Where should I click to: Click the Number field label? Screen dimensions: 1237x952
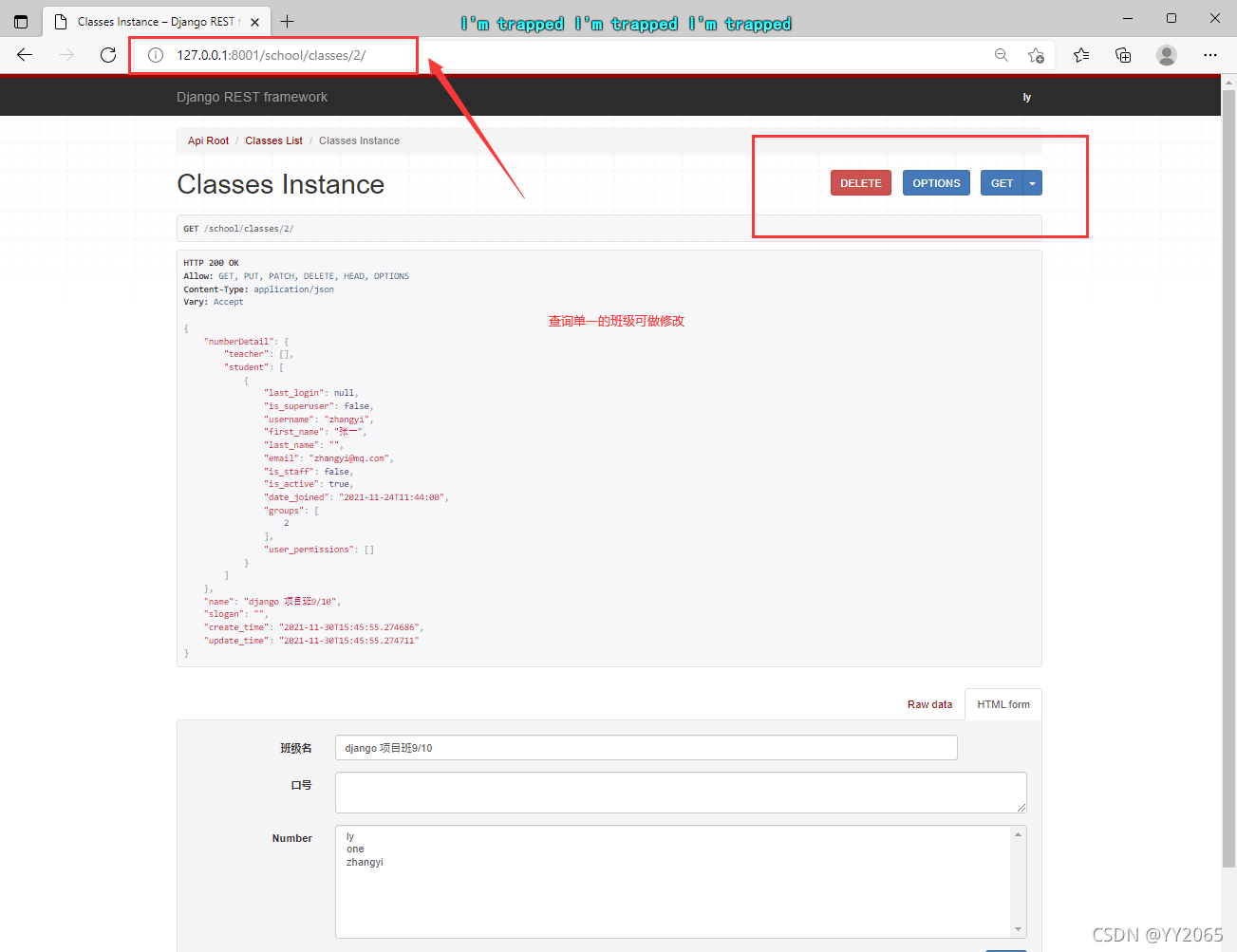tap(291, 838)
